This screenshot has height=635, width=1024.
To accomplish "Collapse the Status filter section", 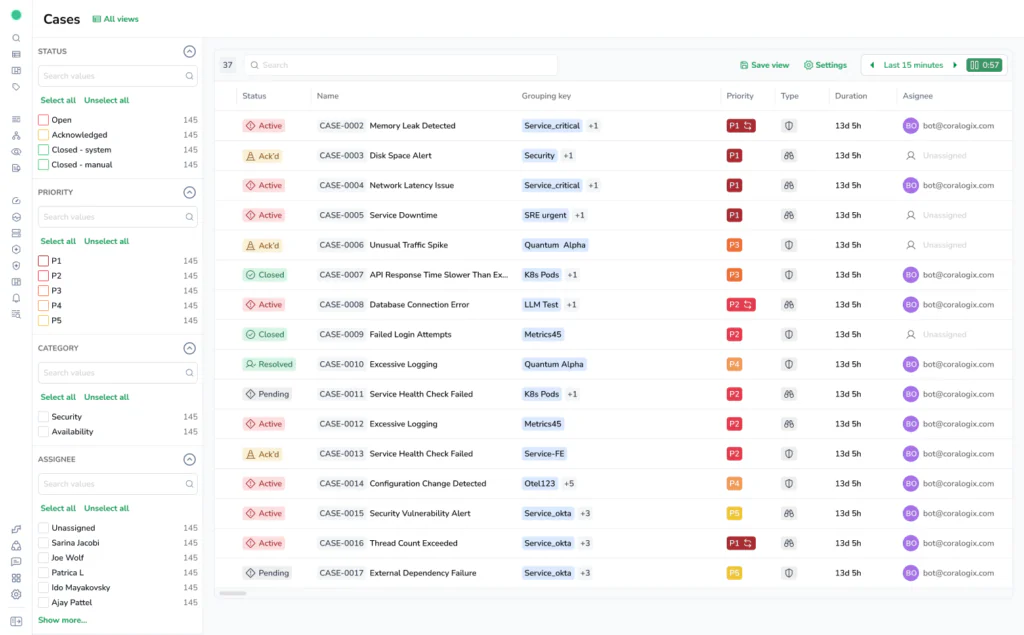I will pos(189,51).
